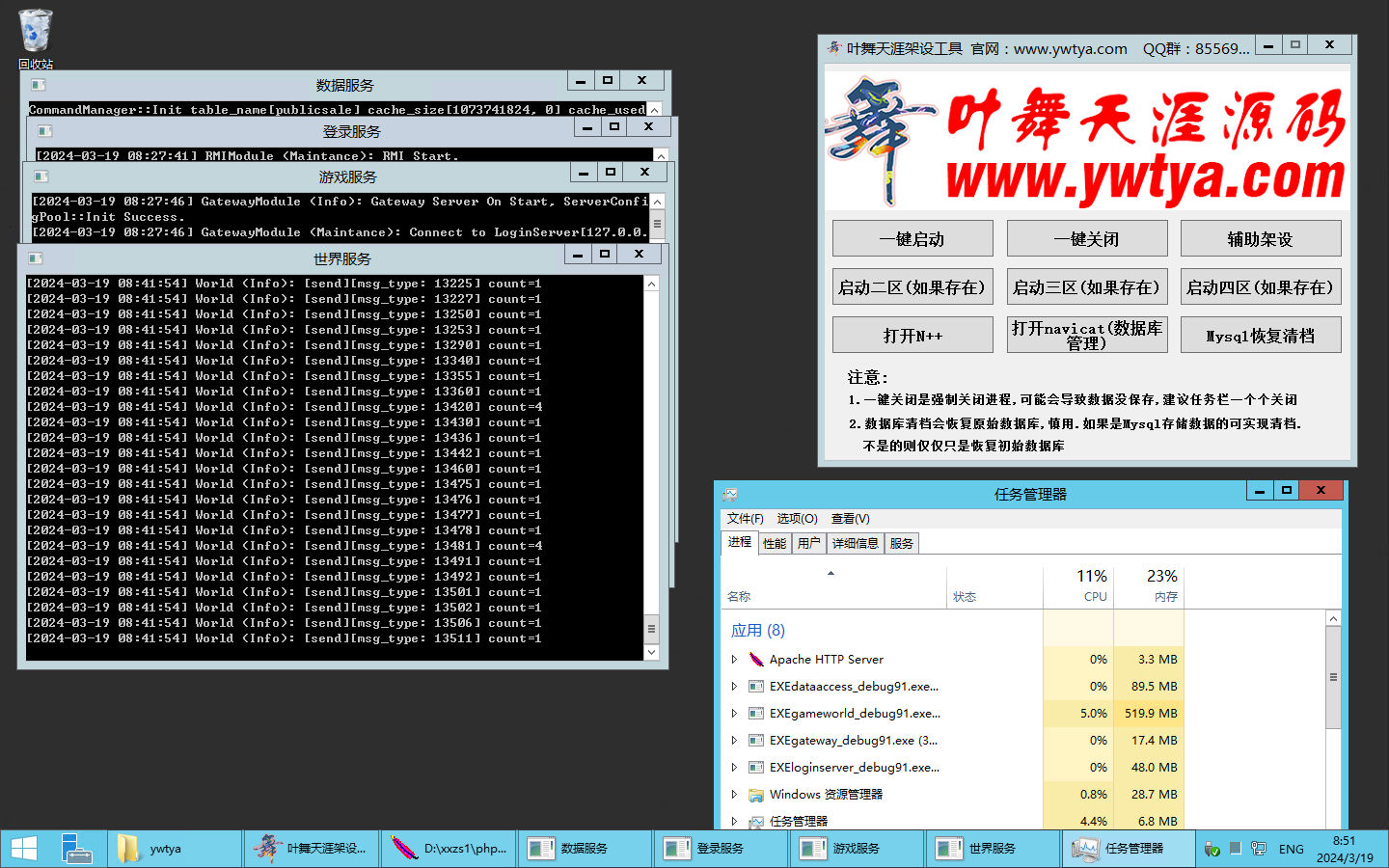Switch to D:\xxzs1\php taskbar item
The image size is (1389, 868).
click(448, 849)
